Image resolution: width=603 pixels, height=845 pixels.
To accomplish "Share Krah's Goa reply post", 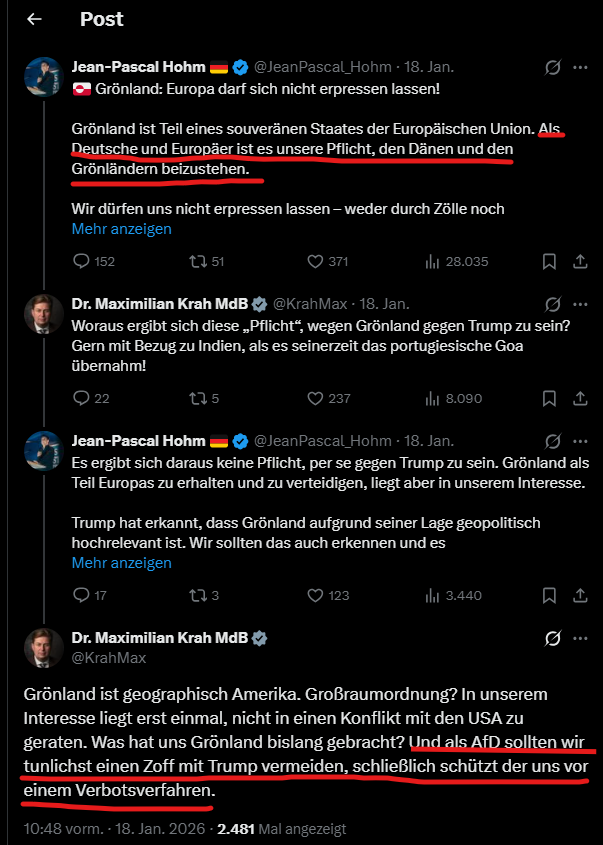I will [x=580, y=398].
